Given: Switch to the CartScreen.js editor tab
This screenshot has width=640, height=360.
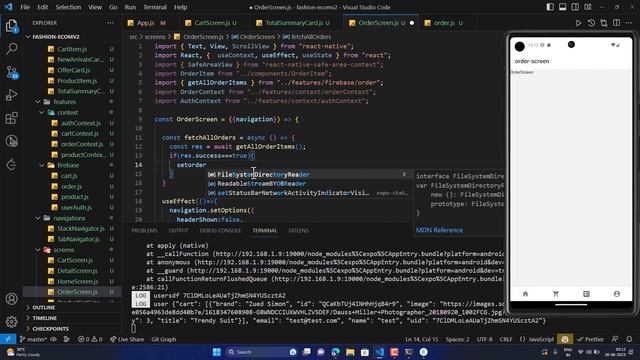Looking at the screenshot, I should click(x=212, y=23).
